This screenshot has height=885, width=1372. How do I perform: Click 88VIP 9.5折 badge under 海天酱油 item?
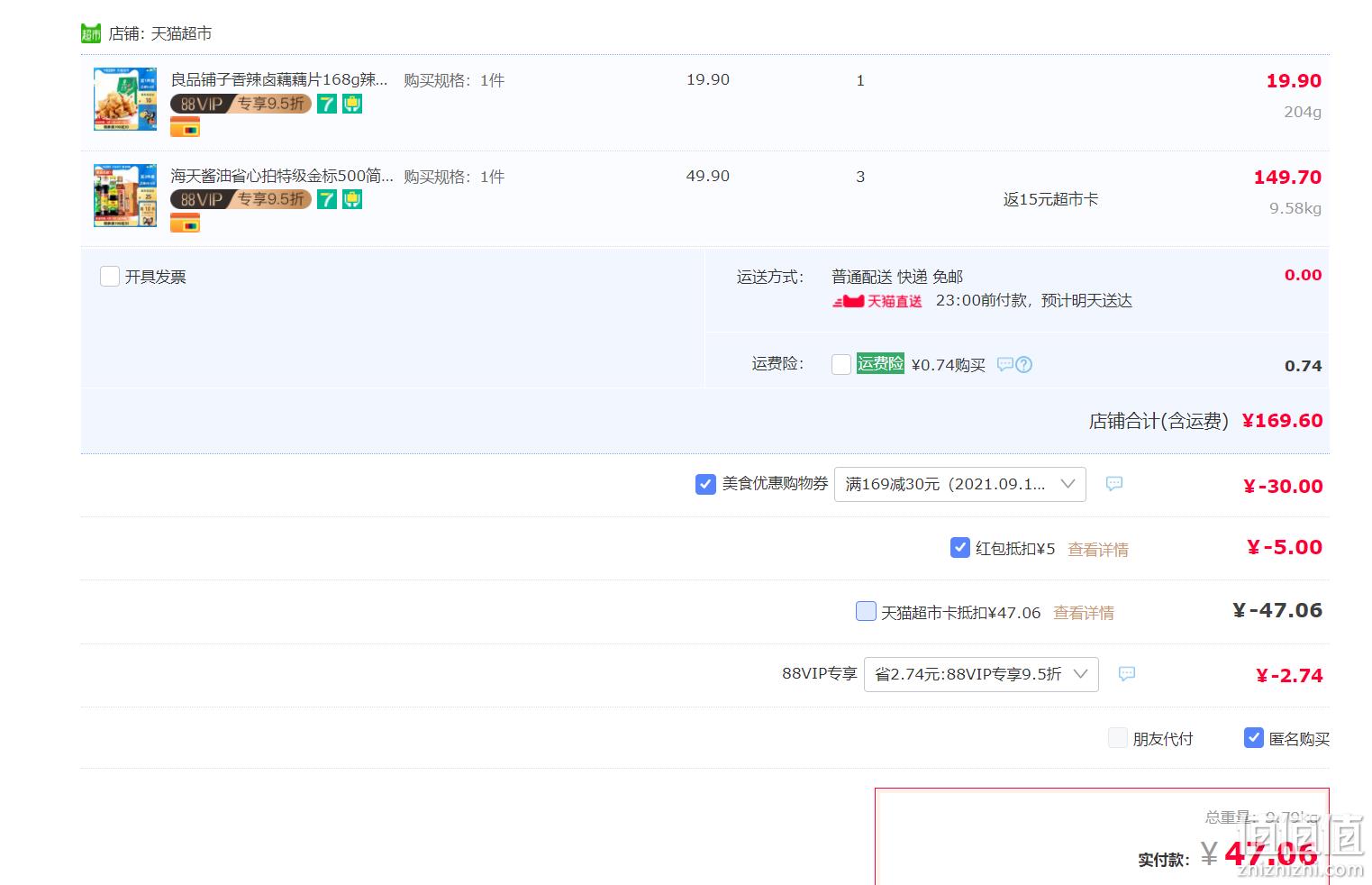coord(241,199)
